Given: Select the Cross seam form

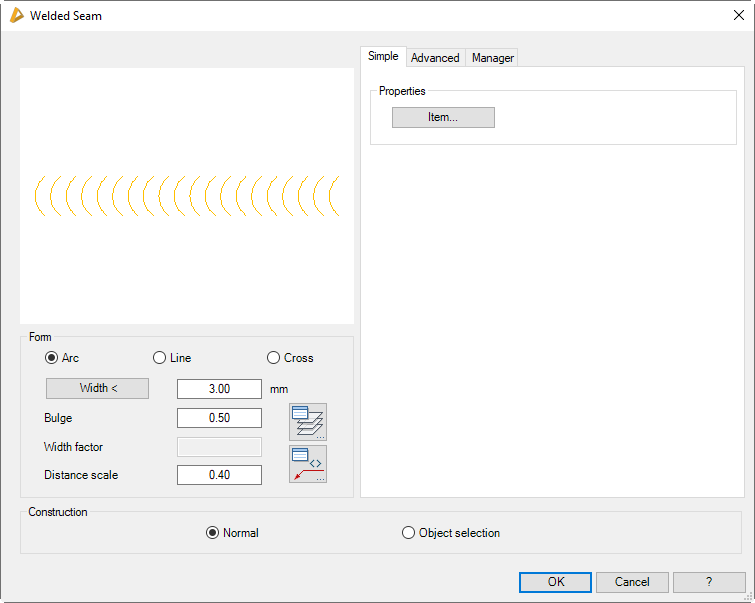Looking at the screenshot, I should (274, 358).
